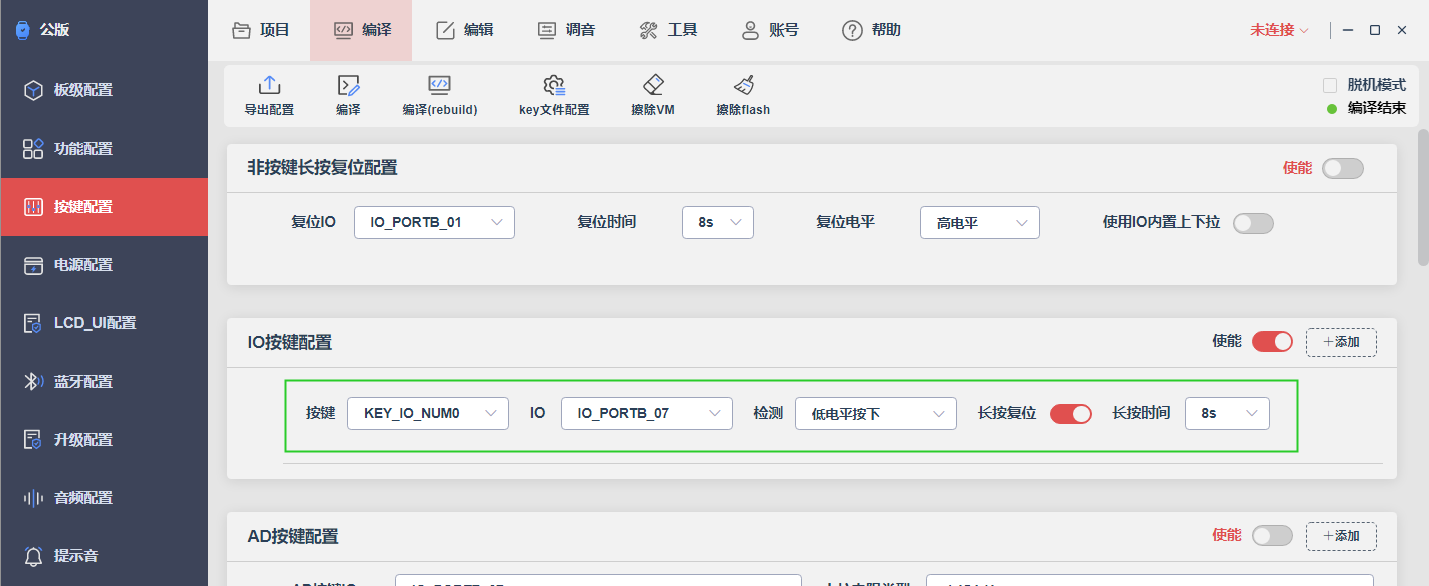The height and width of the screenshot is (586, 1429).
Task: Open 电源配置 in the sidebar
Action: pos(104,265)
